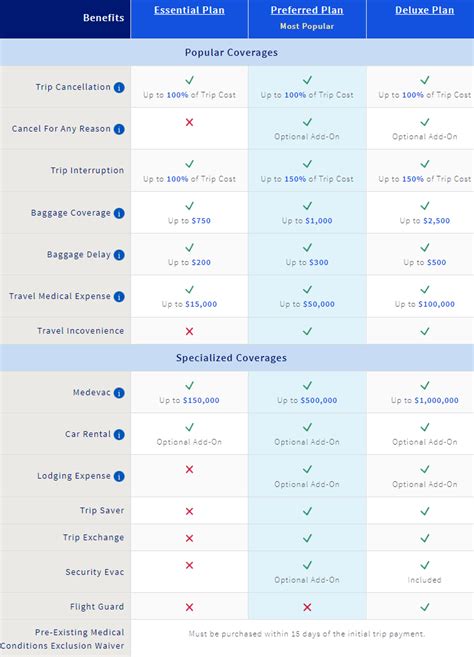Viewport: 474px width, 657px height.
Task: Click red X for Essential Flight Guard
Action: [189, 607]
